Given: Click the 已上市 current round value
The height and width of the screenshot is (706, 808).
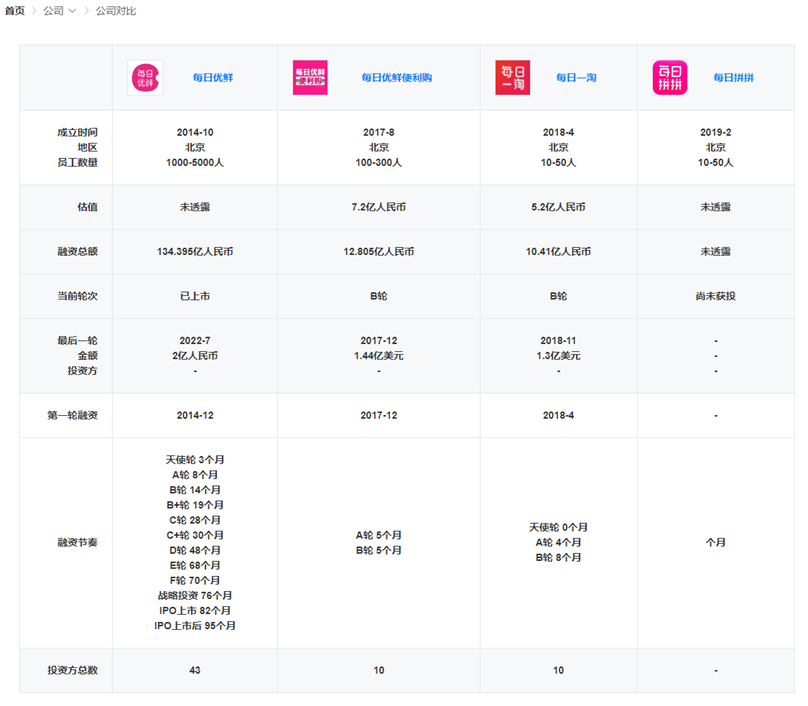Looking at the screenshot, I should [195, 296].
